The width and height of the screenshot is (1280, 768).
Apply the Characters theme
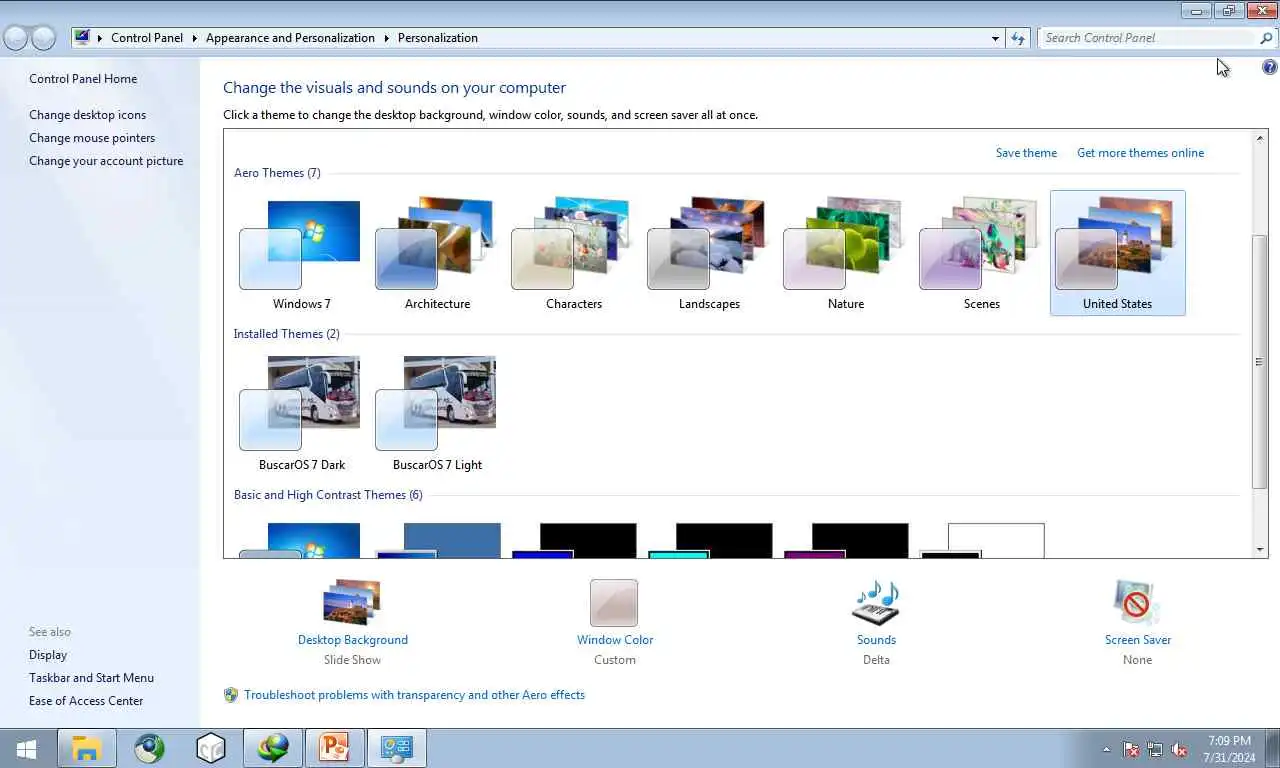coord(573,254)
